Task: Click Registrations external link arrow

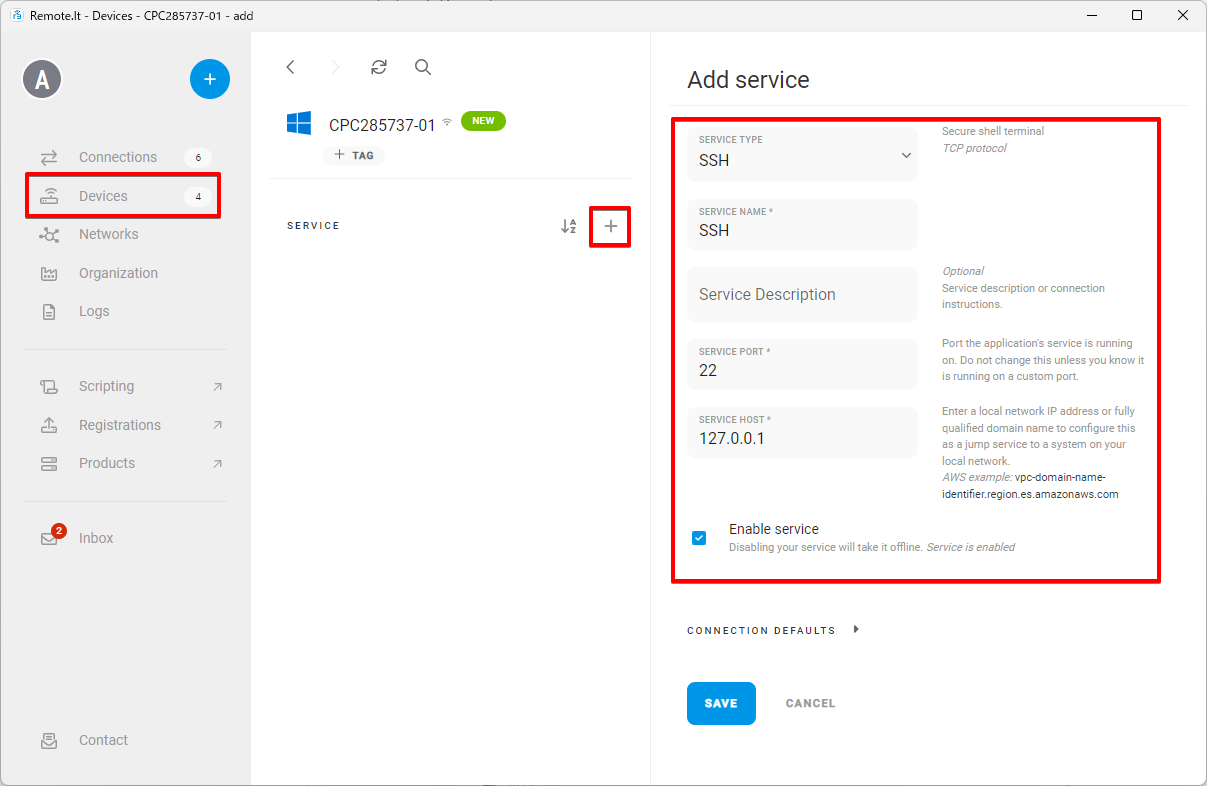Action: 218,425
